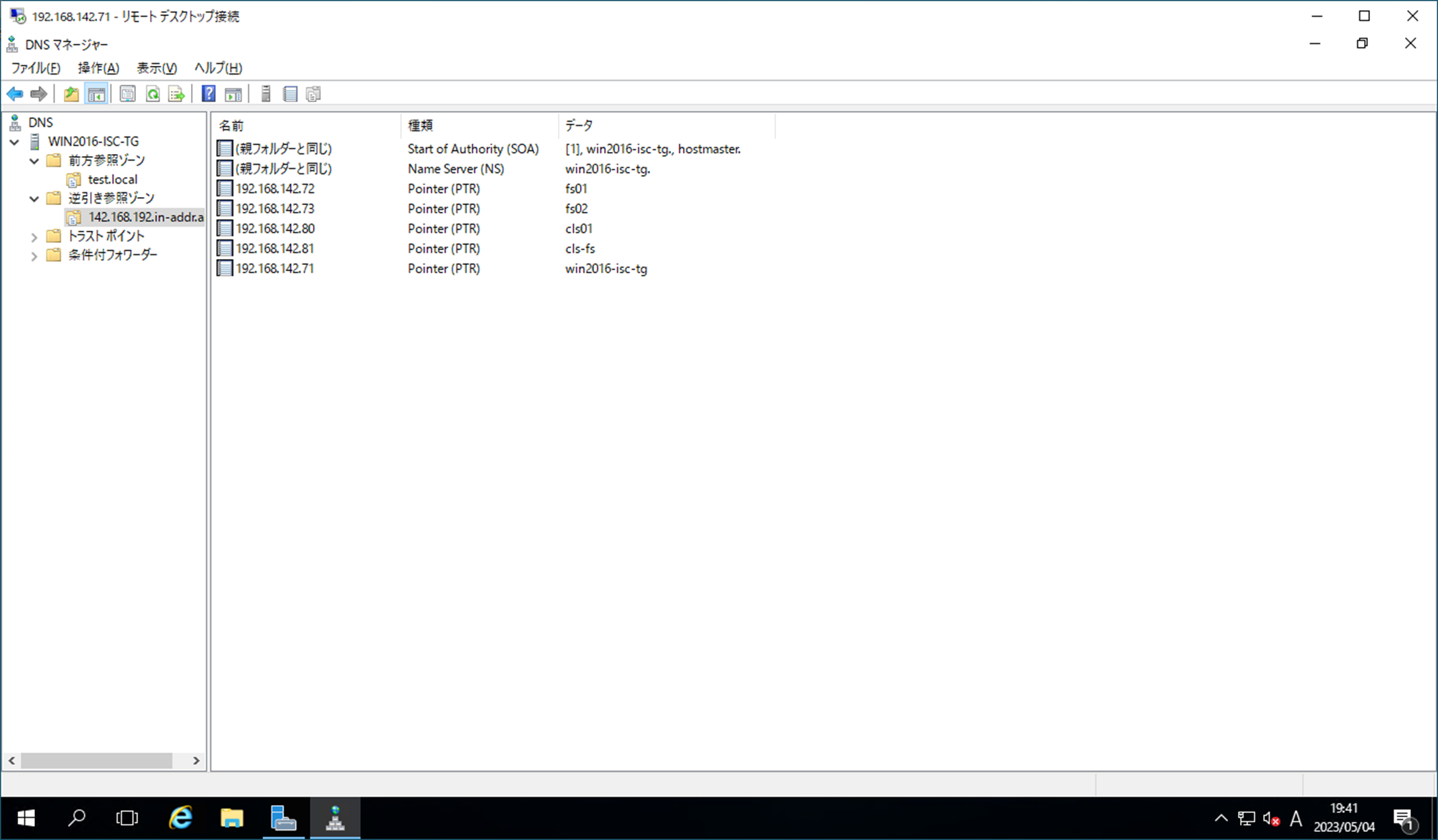
Task: Toggle the Show/Hide console tree button
Action: [96, 94]
